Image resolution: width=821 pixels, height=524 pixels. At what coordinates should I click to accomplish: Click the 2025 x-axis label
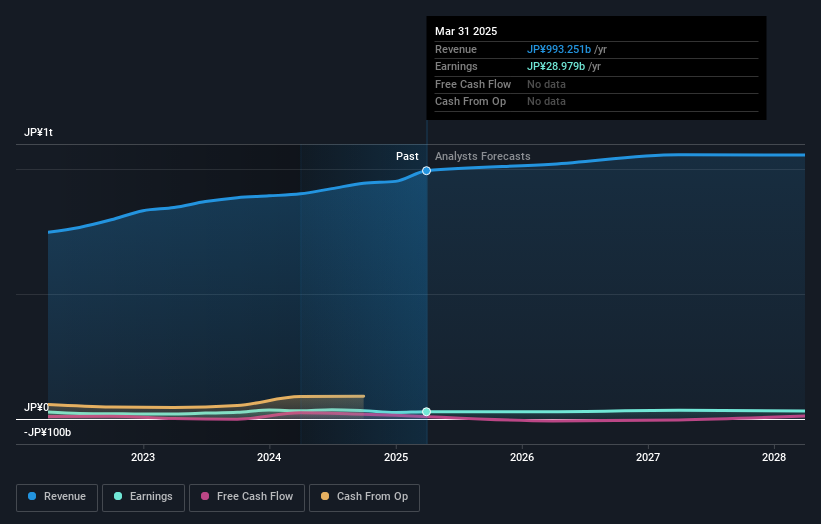coord(396,458)
